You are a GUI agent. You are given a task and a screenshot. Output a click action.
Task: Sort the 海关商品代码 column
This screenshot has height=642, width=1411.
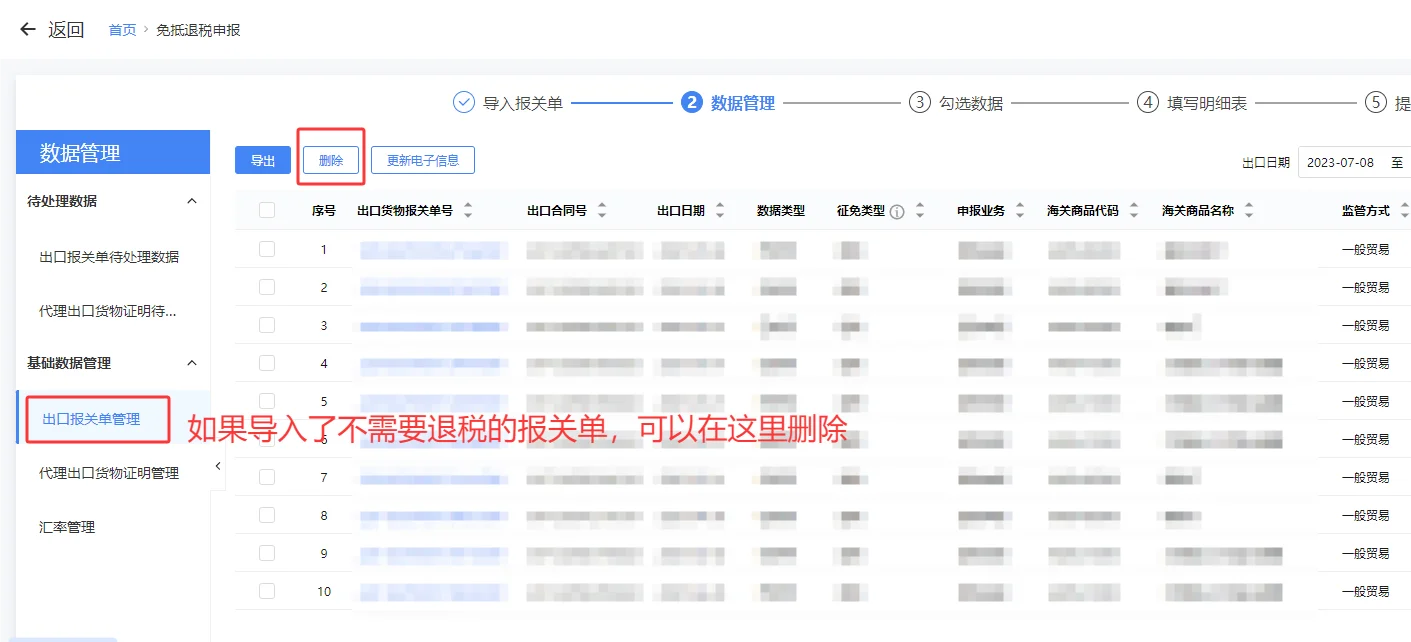click(1133, 210)
